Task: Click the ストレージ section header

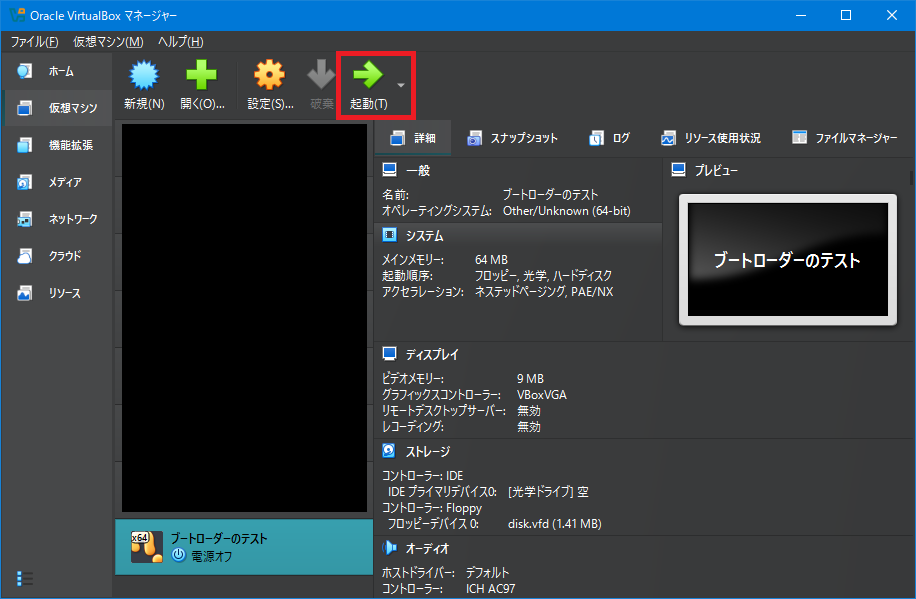Action: click(x=428, y=451)
